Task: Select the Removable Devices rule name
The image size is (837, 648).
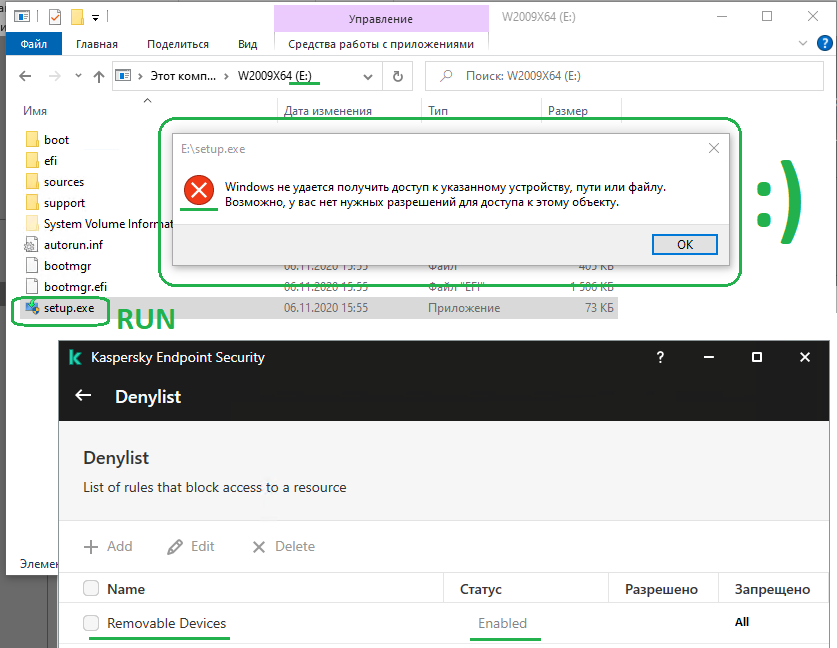Action: tap(167, 623)
